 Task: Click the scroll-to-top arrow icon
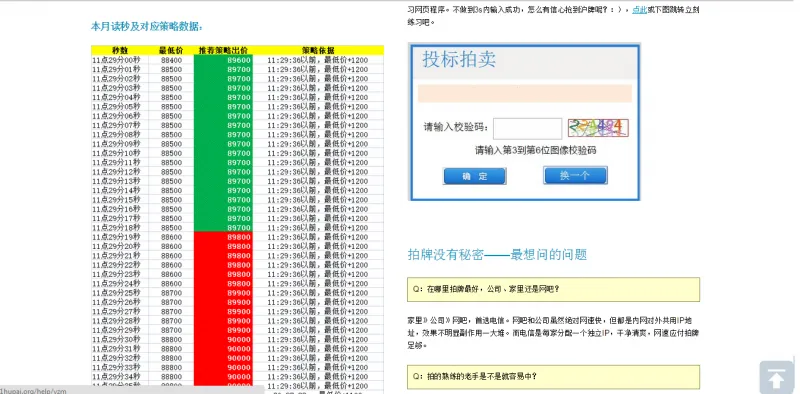[x=776, y=377]
